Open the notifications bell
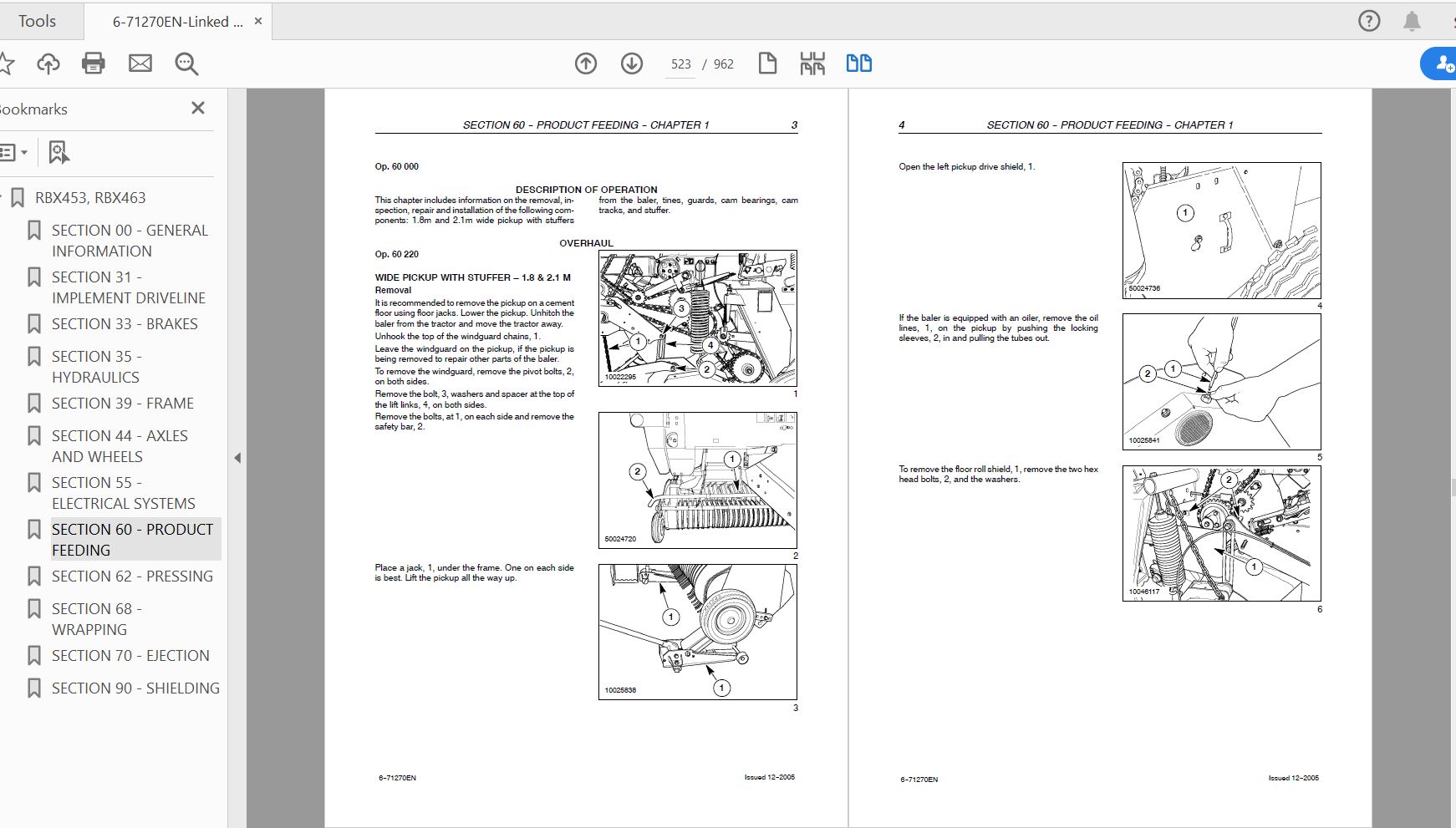This screenshot has width=1456, height=828. (1412, 21)
